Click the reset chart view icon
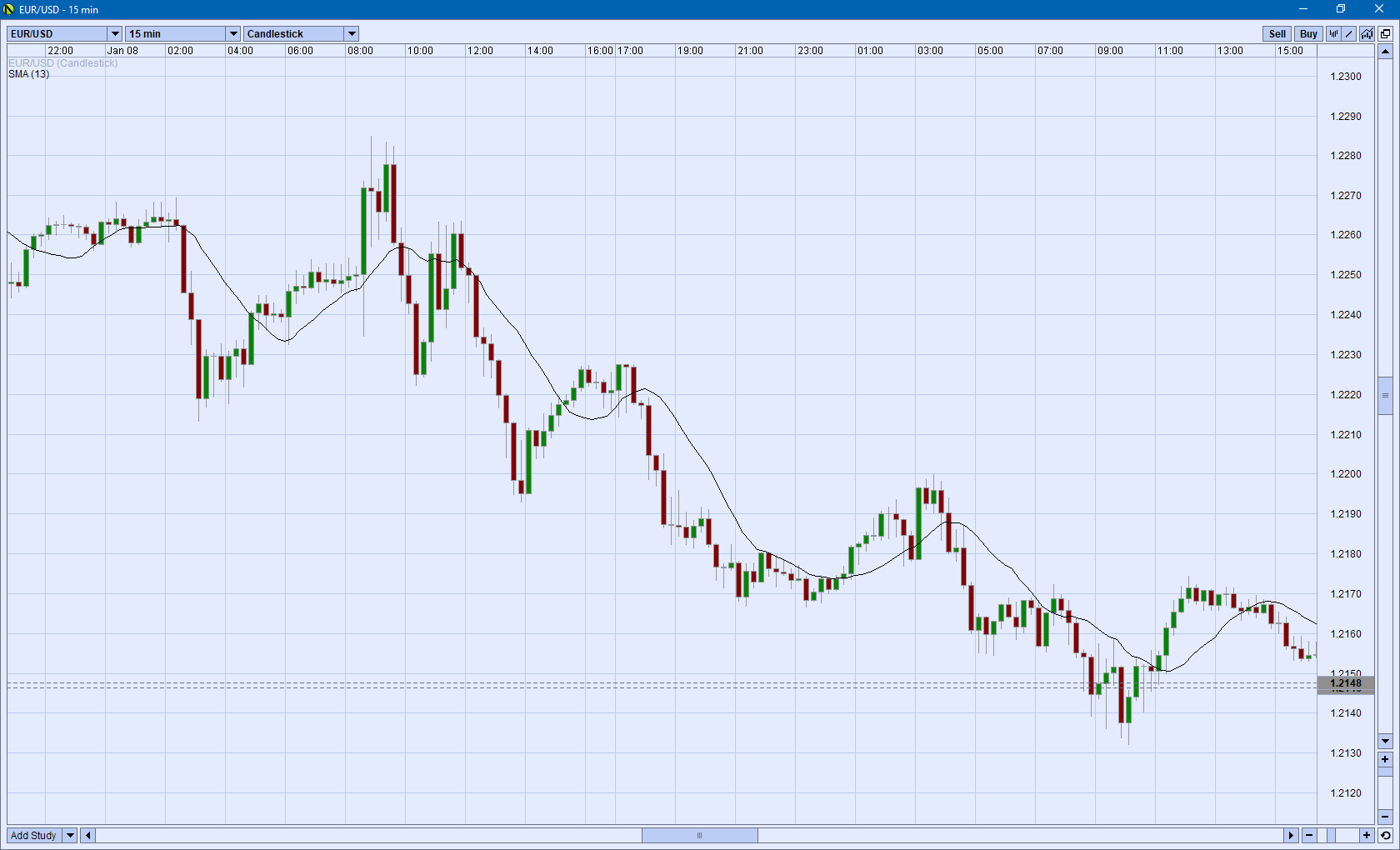The height and width of the screenshot is (850, 1400). pyautogui.click(x=1385, y=835)
